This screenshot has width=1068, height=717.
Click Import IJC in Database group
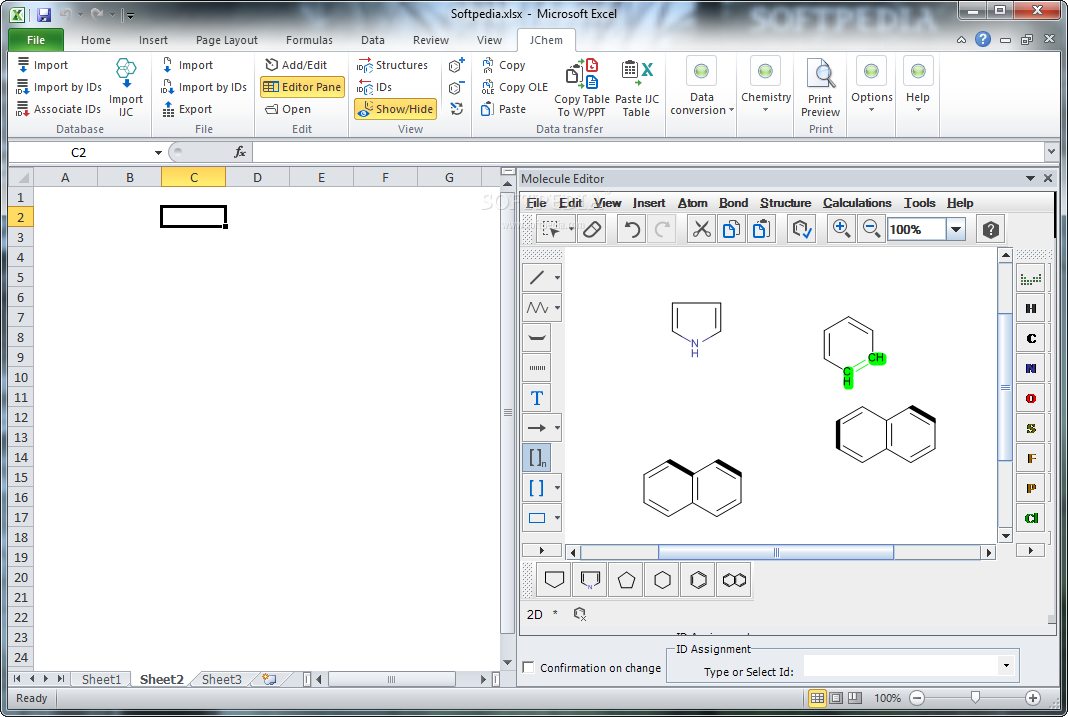click(x=126, y=87)
